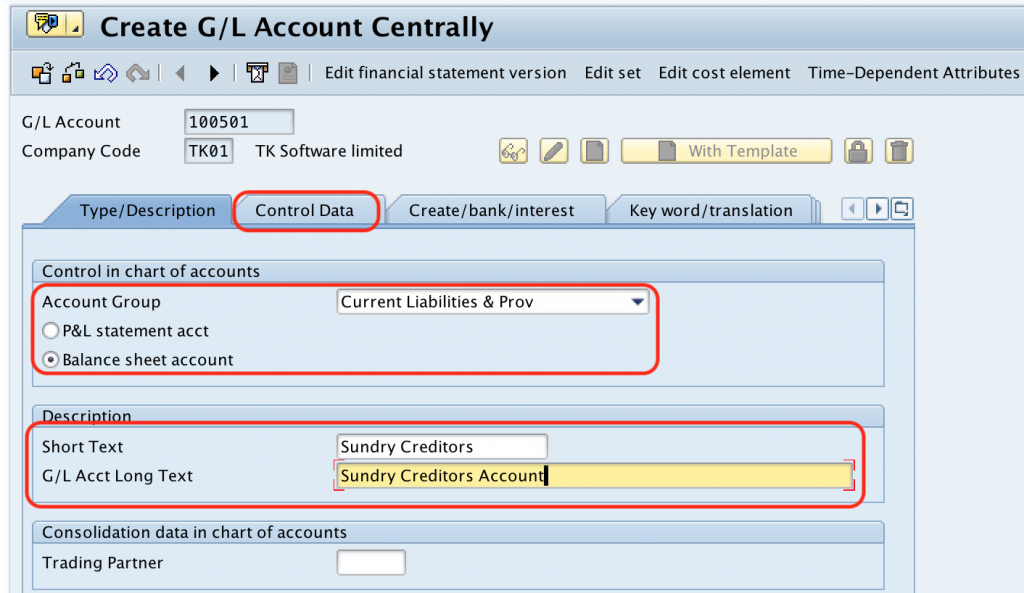Click the Undo arrow in the toolbar

[106, 72]
